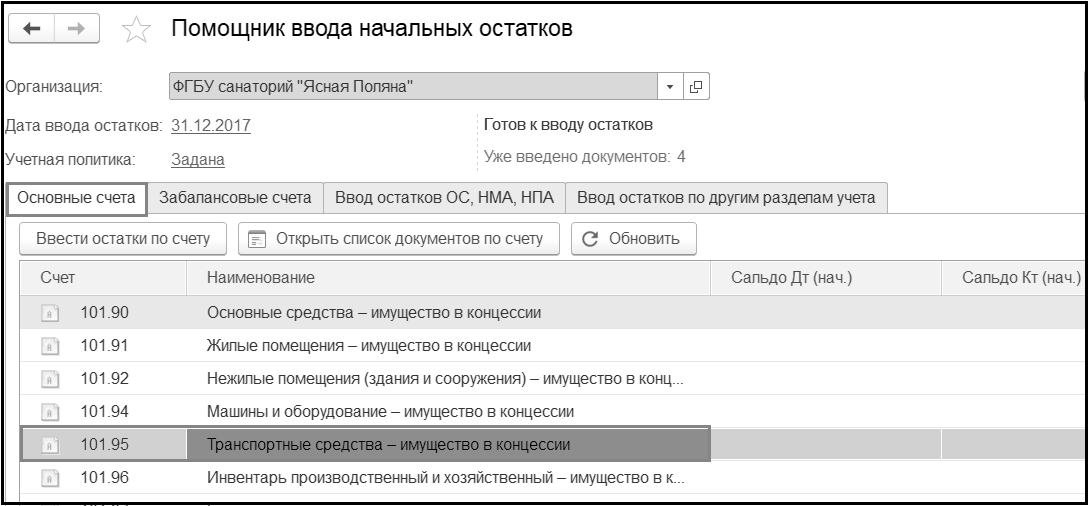
Task: Click account icon for row 101.94
Action: (x=49, y=411)
